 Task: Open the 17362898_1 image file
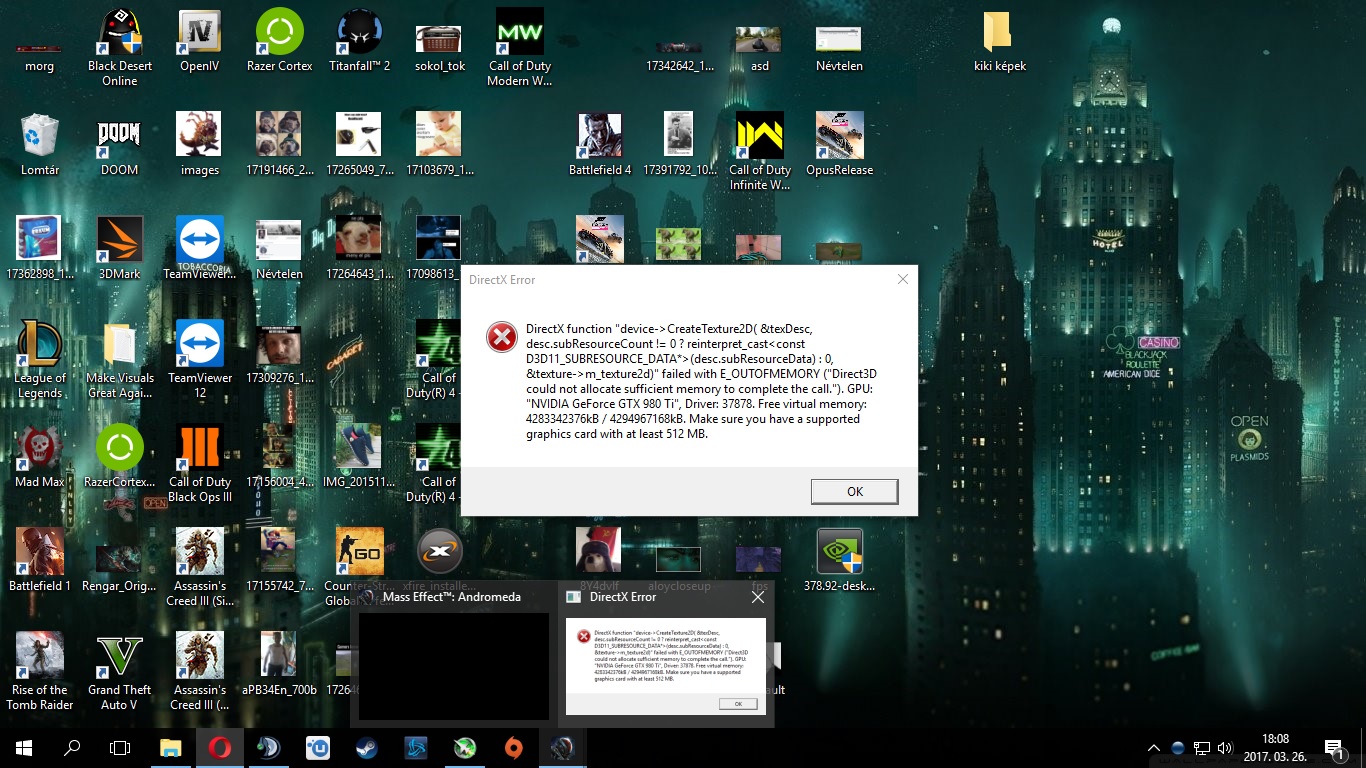(x=40, y=250)
